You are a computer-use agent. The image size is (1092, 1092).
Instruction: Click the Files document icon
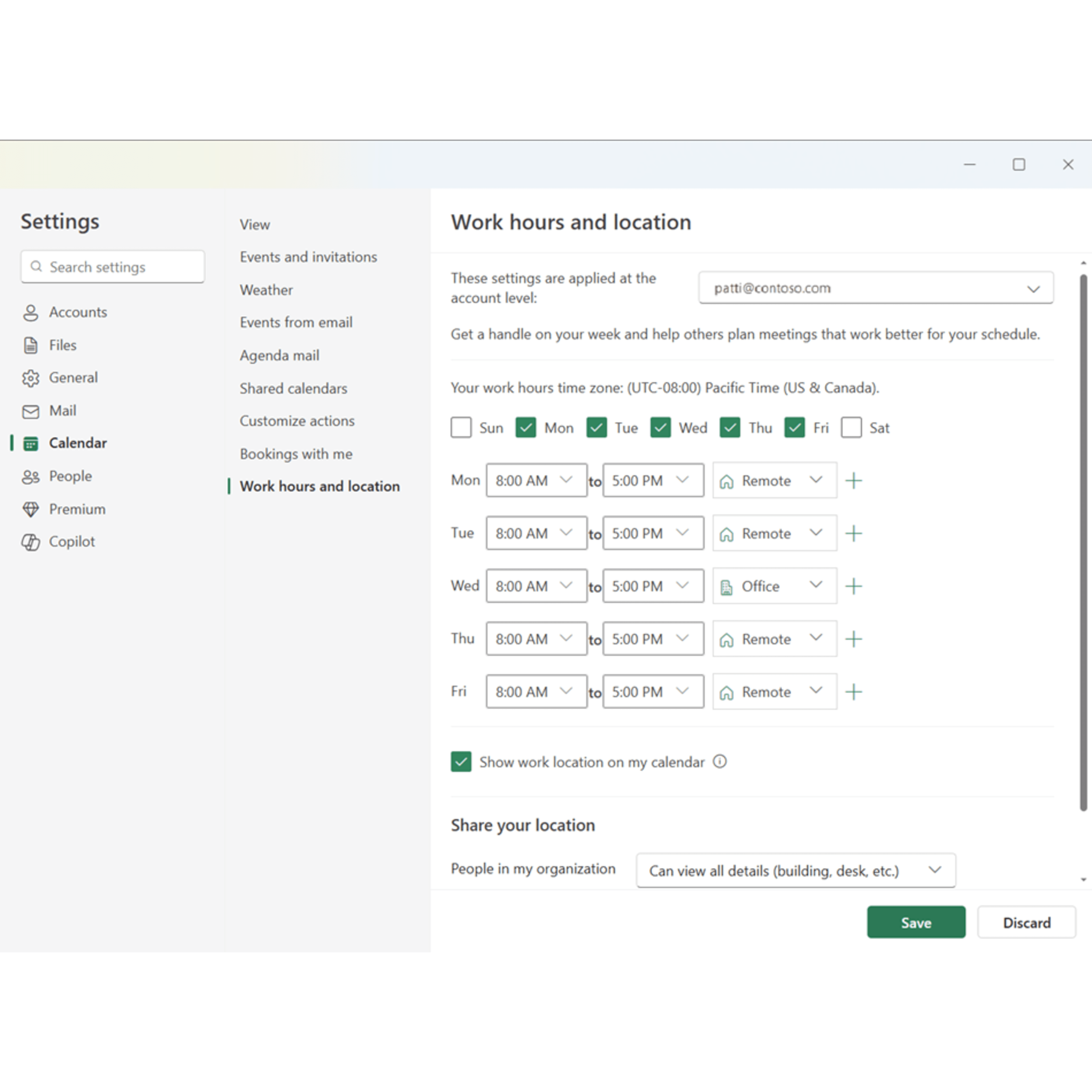tap(30, 345)
